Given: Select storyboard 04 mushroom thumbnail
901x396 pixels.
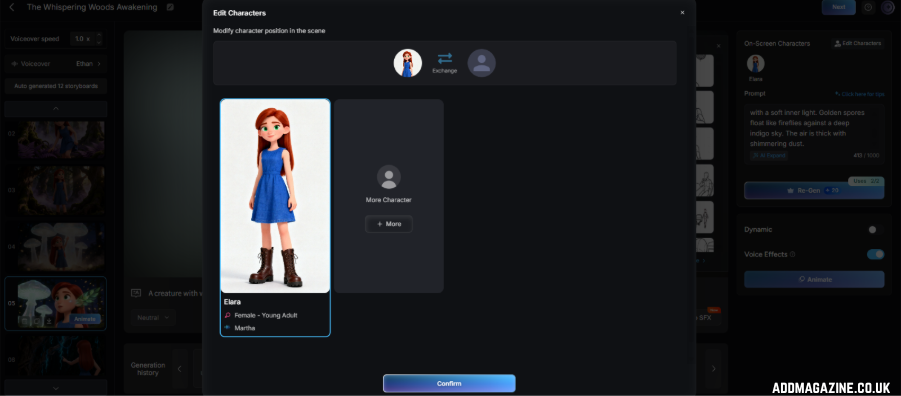Looking at the screenshot, I should click(x=61, y=247).
